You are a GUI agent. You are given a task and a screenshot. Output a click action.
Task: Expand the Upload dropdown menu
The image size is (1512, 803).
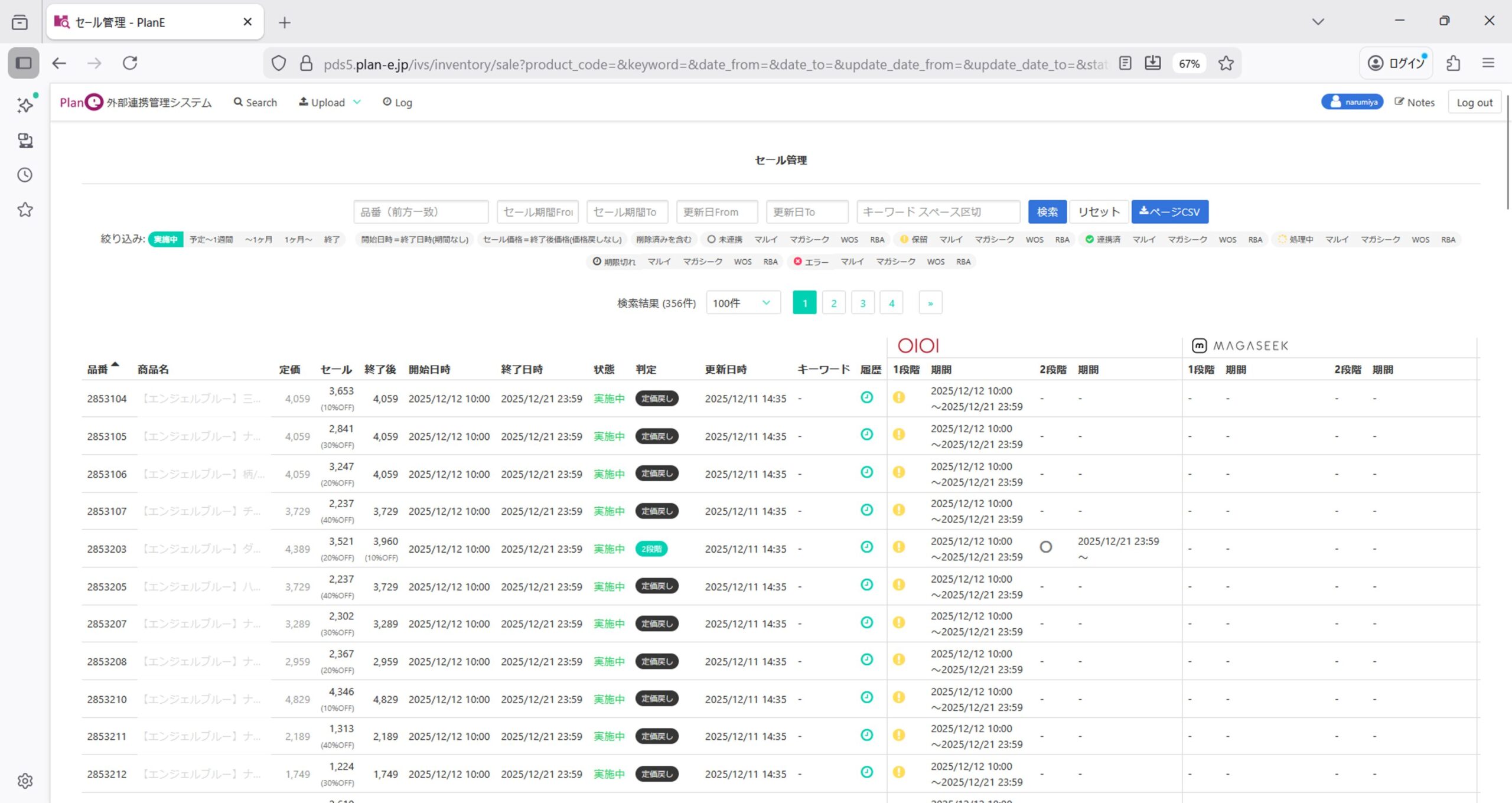pos(330,102)
